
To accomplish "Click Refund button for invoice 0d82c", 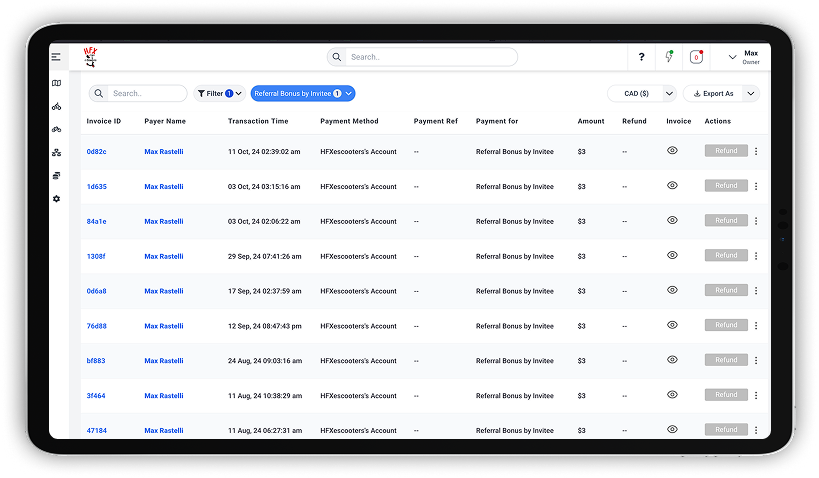I will (x=726, y=150).
